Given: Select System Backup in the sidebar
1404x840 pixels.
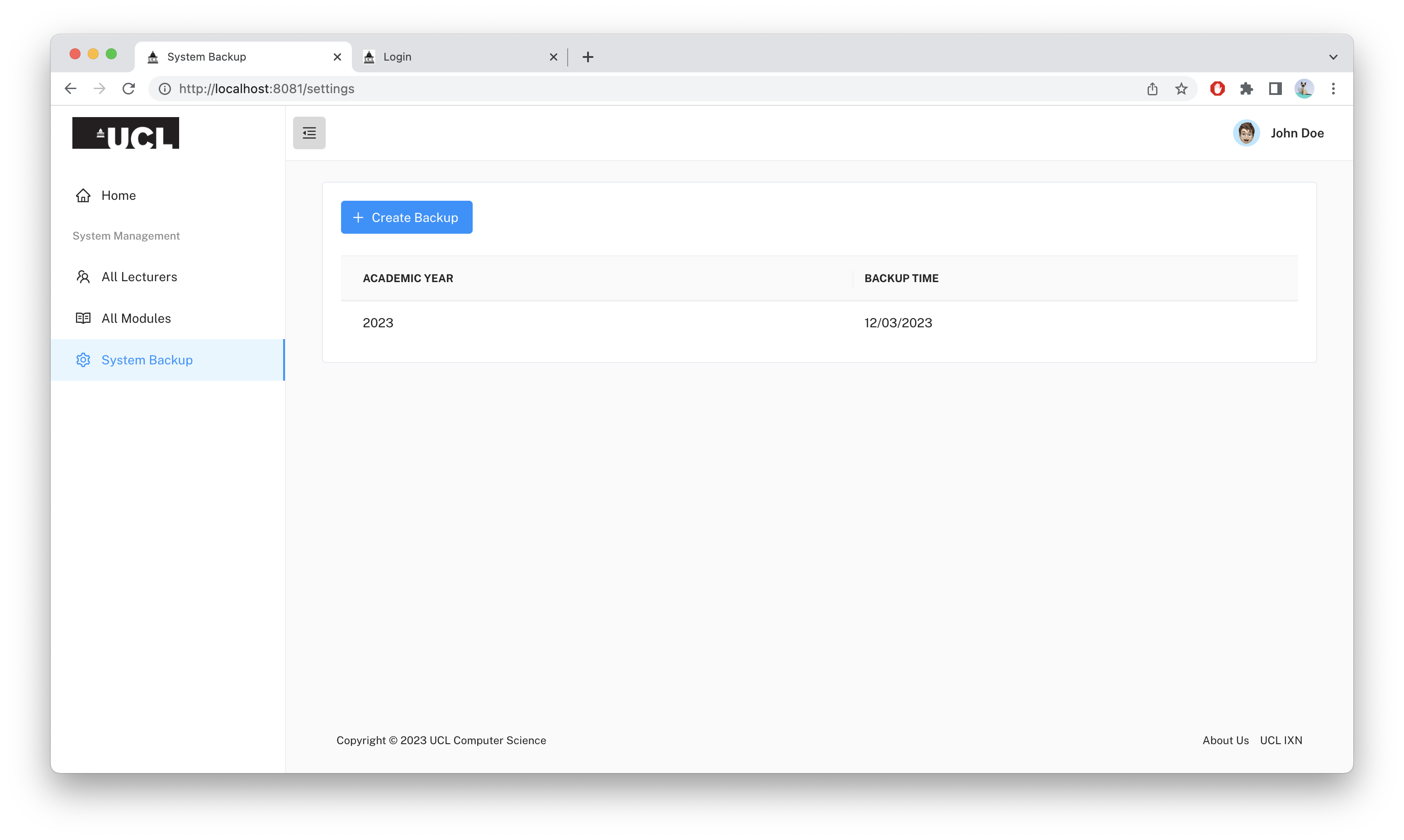Looking at the screenshot, I should tap(167, 360).
